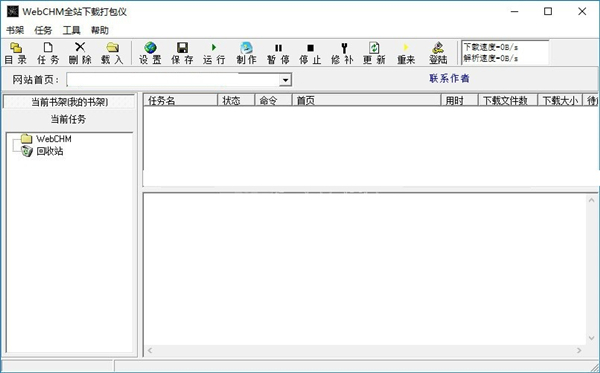Expand the 网站首页 URL dropdown arrow
Image resolution: width=600 pixels, height=373 pixels.
[x=285, y=80]
